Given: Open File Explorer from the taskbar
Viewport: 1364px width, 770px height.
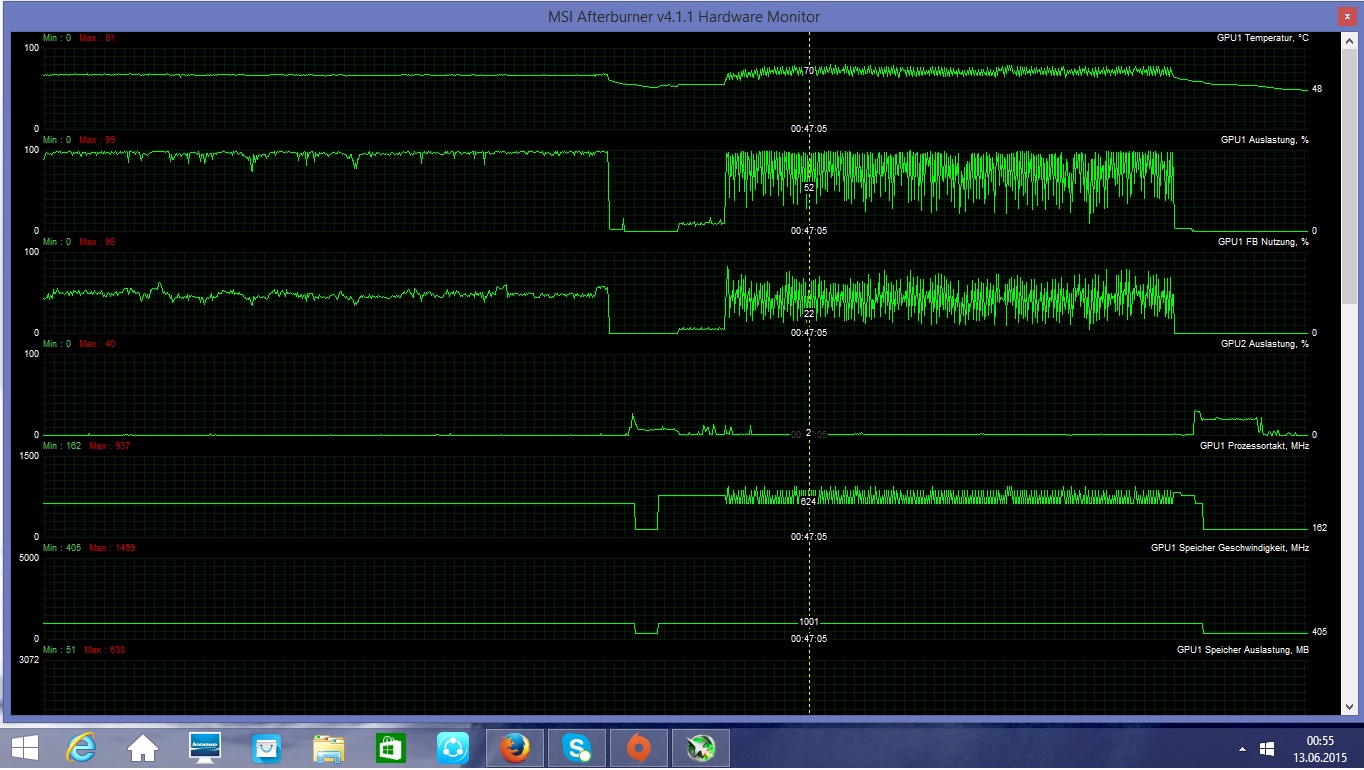Looking at the screenshot, I should [x=328, y=747].
